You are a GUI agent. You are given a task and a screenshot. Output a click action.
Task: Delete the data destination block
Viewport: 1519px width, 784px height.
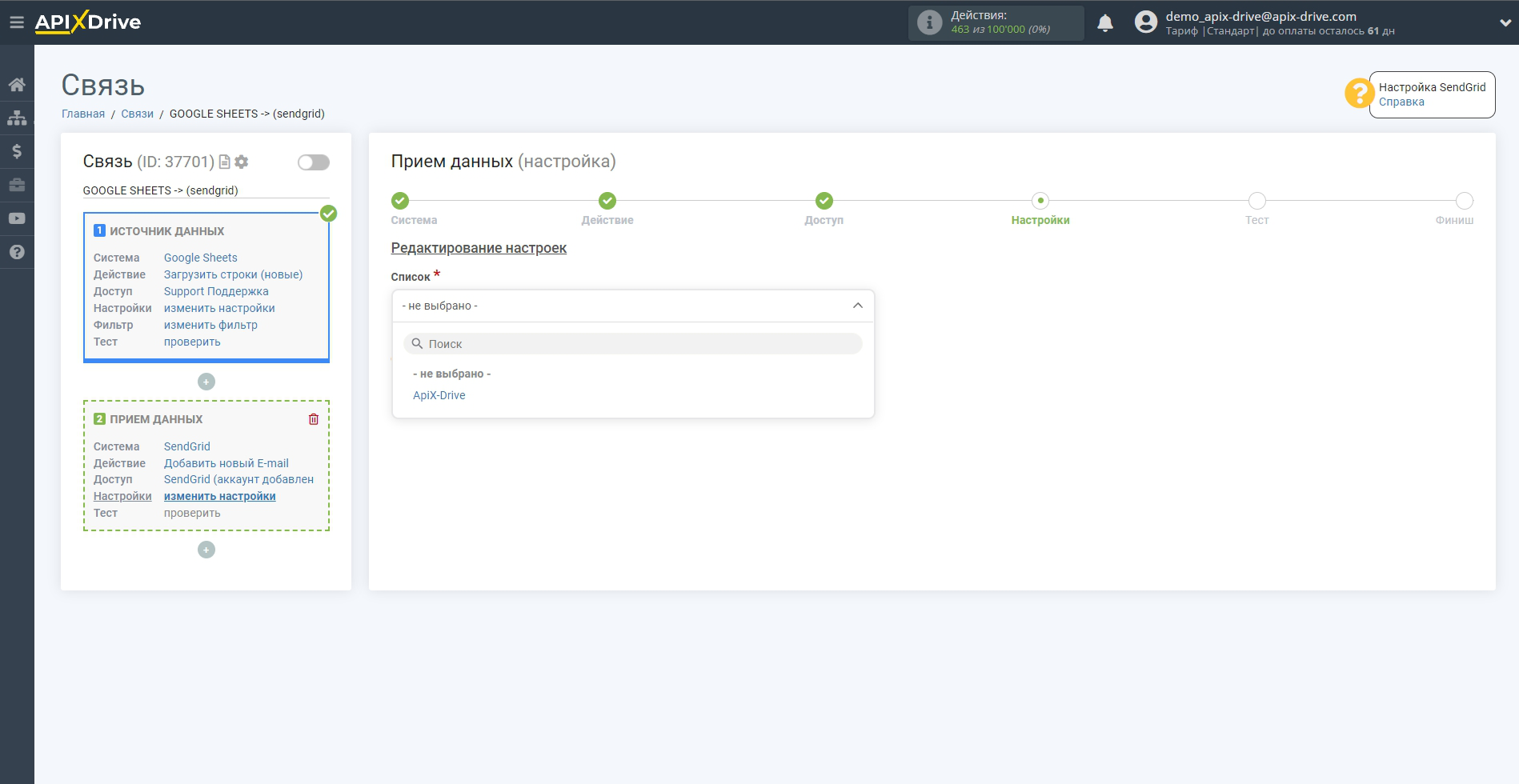(314, 419)
